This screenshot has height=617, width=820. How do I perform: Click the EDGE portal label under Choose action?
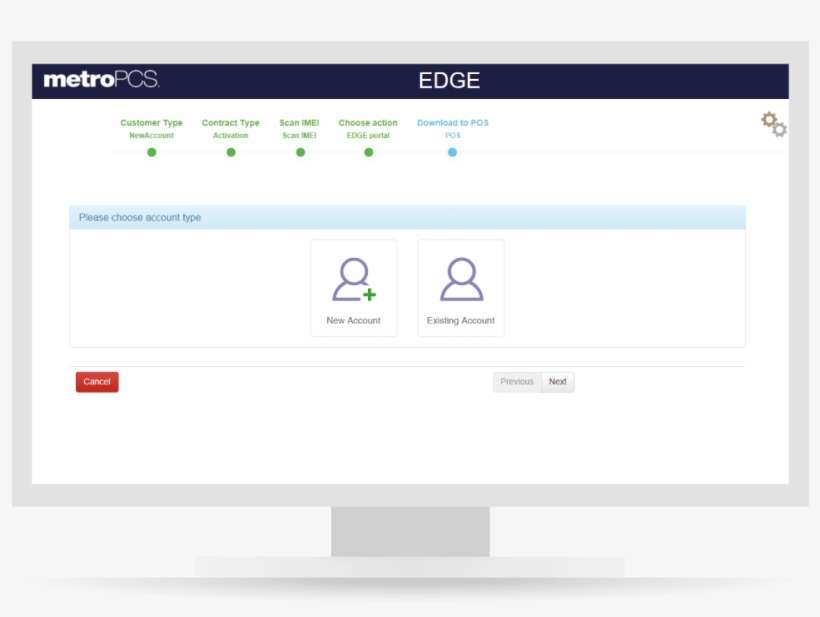tap(367, 134)
